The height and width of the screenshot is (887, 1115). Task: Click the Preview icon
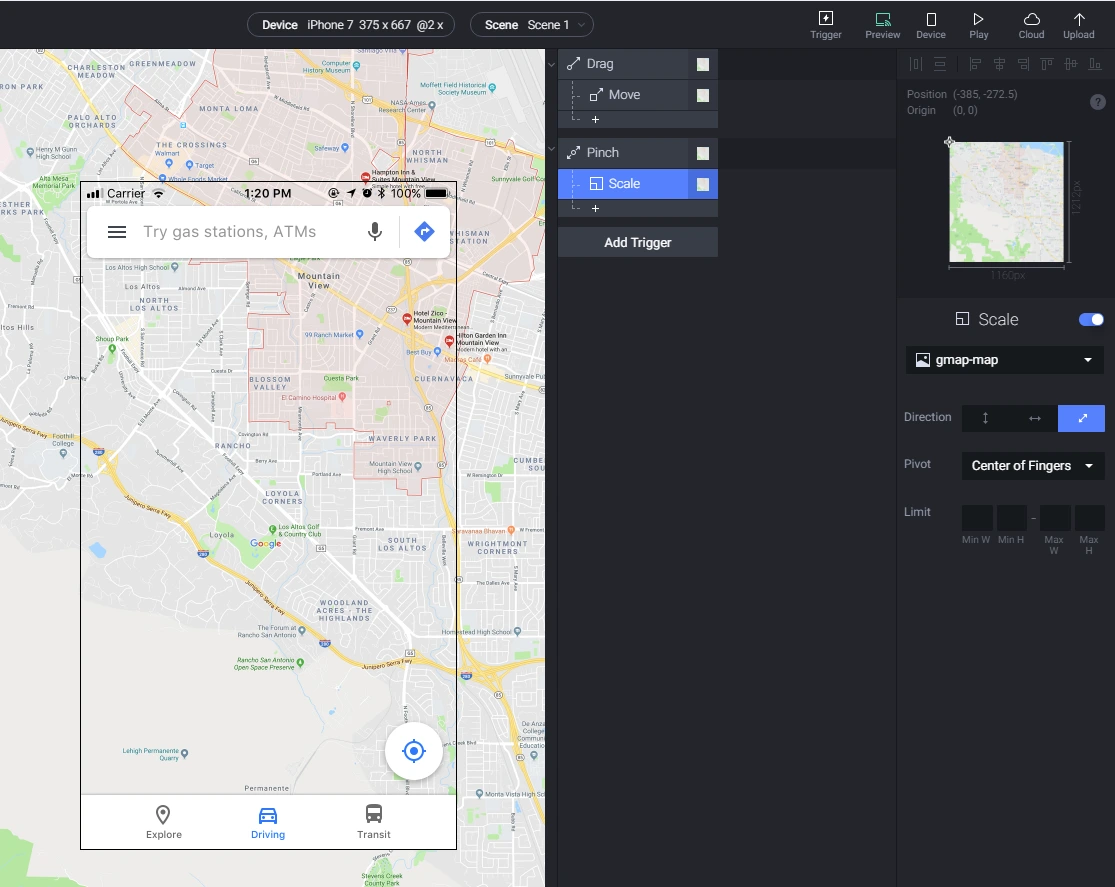click(x=882, y=24)
